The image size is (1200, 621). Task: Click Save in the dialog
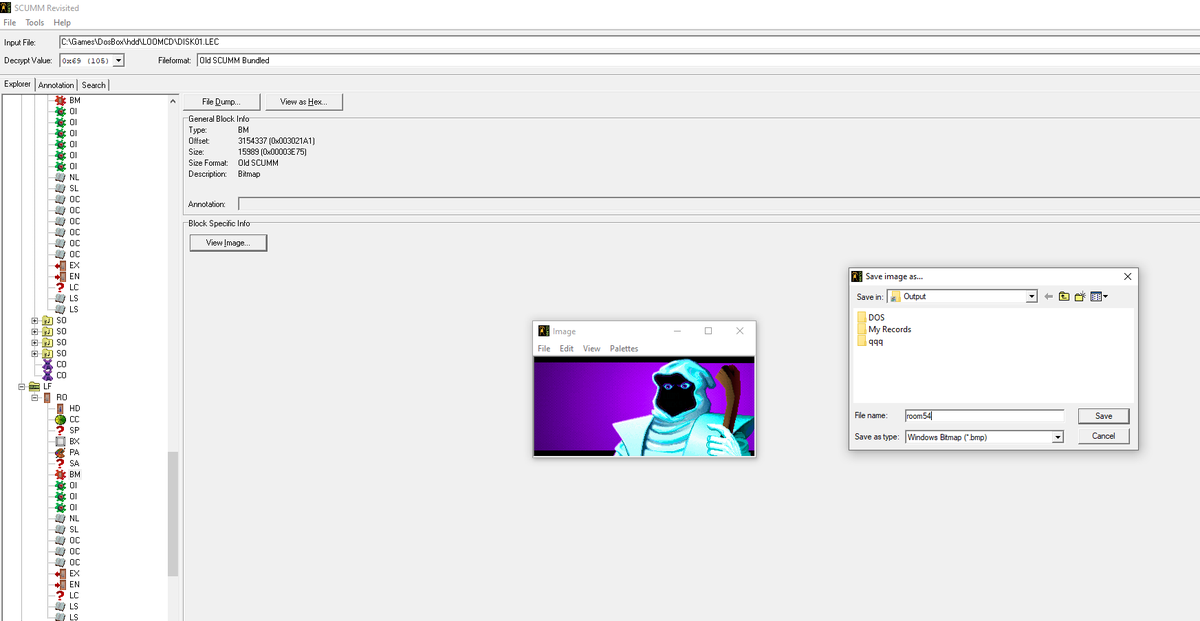point(1103,416)
